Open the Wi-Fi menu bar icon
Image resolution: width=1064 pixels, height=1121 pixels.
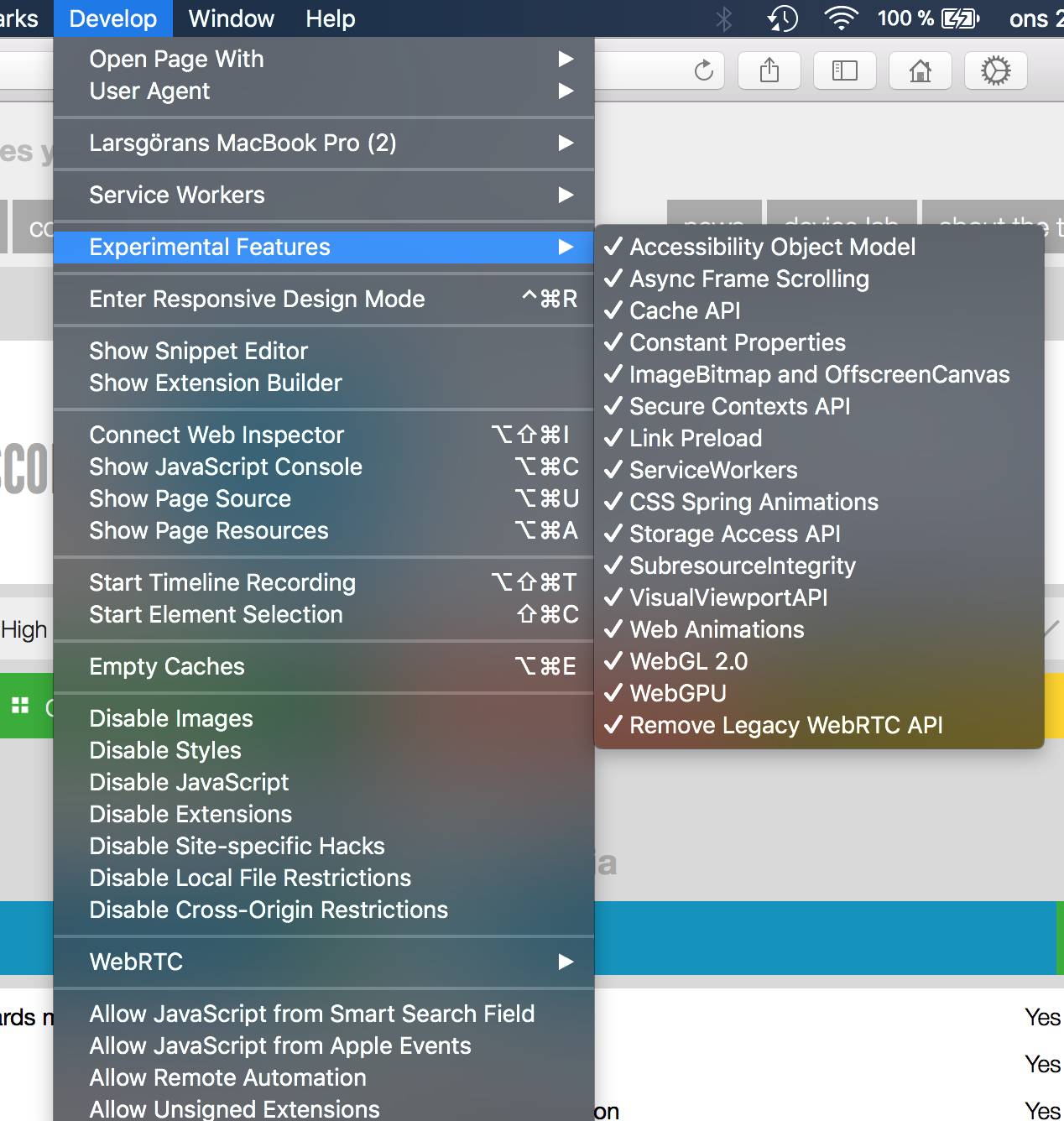click(841, 18)
